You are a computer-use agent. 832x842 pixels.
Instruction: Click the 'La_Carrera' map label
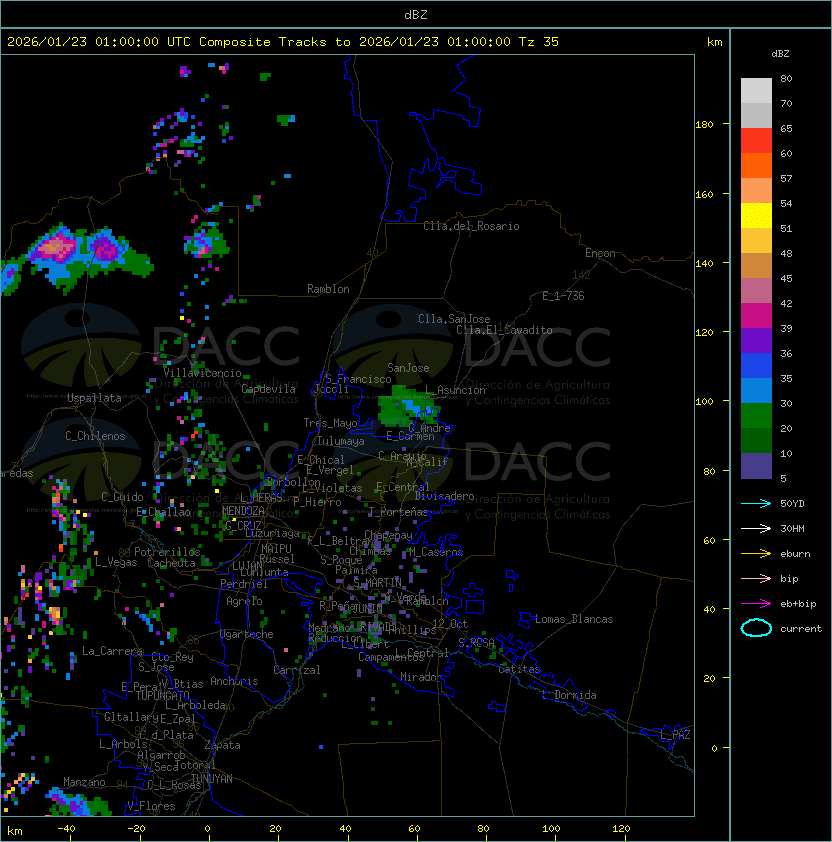click(x=112, y=651)
